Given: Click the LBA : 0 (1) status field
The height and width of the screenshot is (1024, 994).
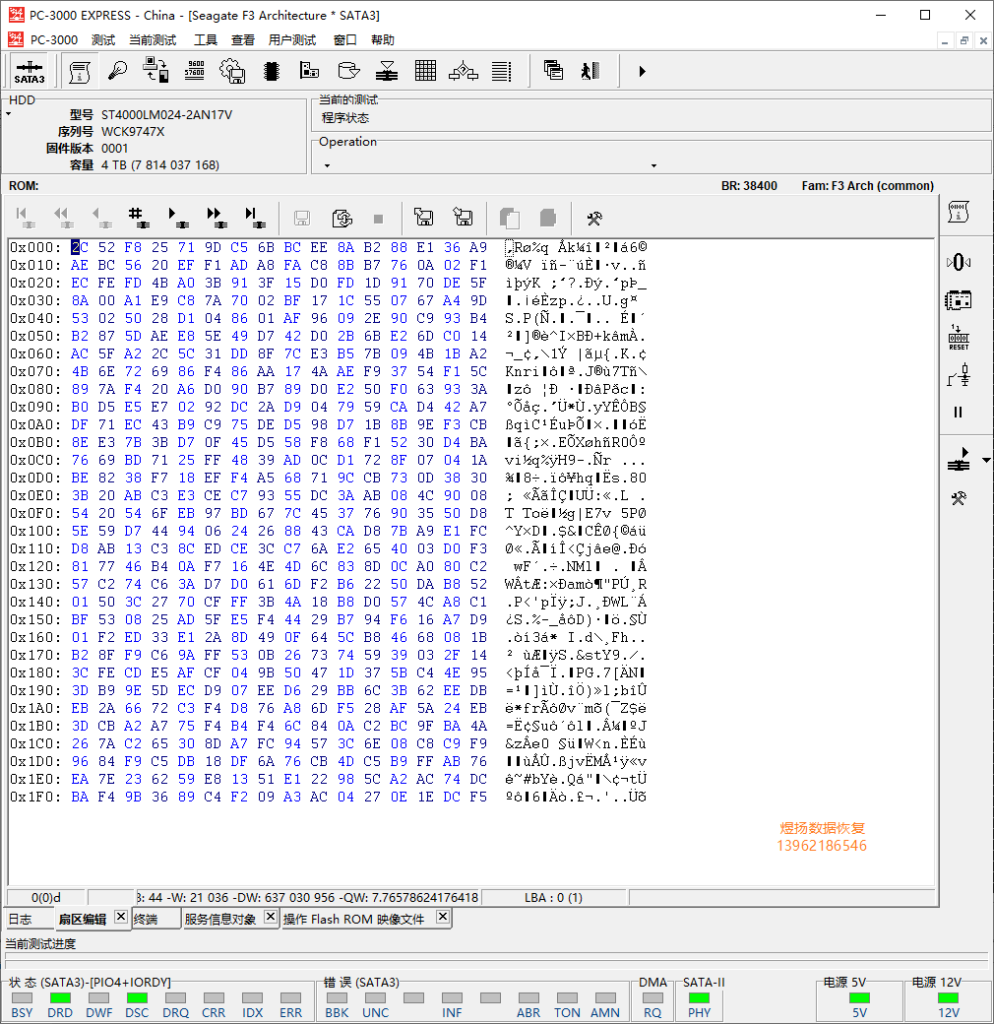Looking at the screenshot, I should pos(553,898).
